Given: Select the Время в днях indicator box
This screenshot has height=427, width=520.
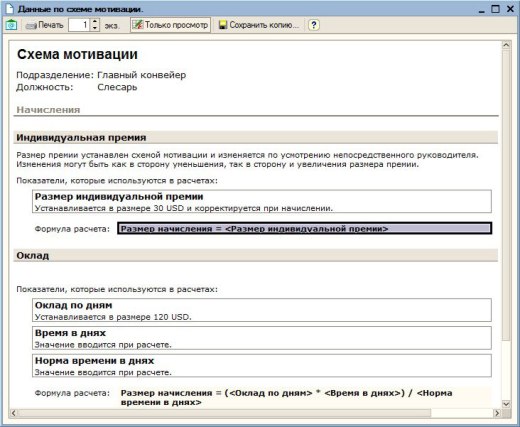Looking at the screenshot, I should pyautogui.click(x=262, y=338).
